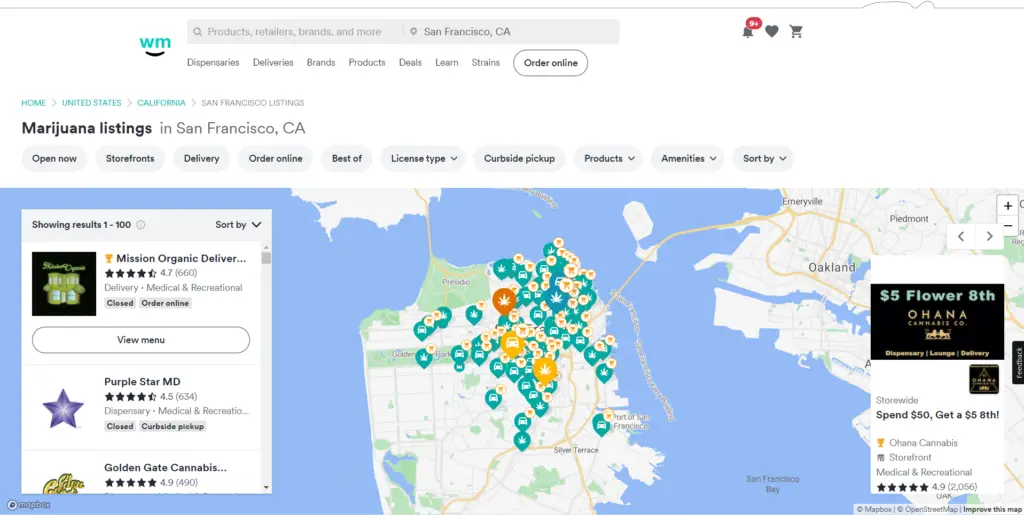Go to CALIFORNIA breadcrumb
The width and height of the screenshot is (1024, 515).
click(x=161, y=103)
